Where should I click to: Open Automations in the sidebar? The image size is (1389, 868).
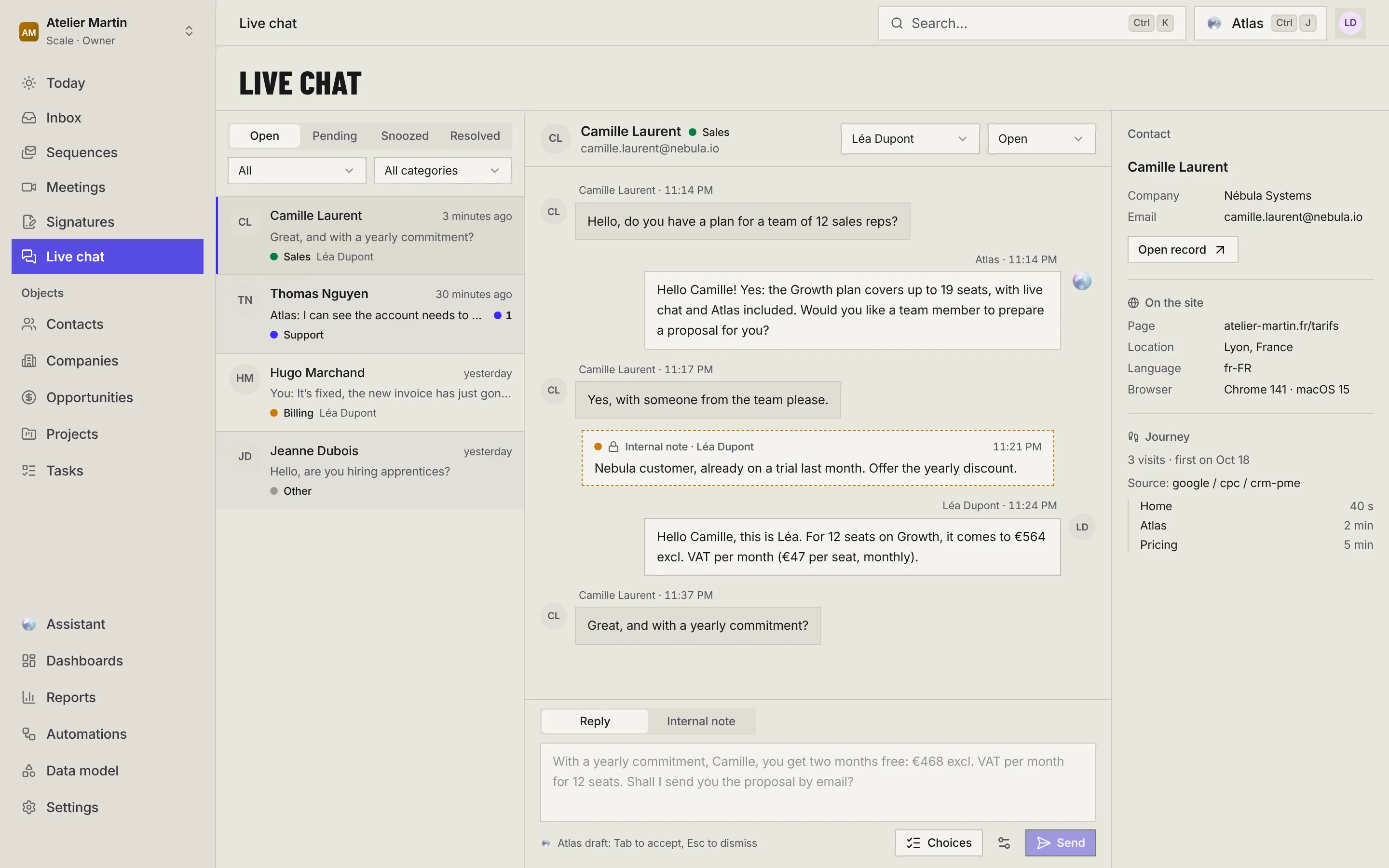[108, 733]
